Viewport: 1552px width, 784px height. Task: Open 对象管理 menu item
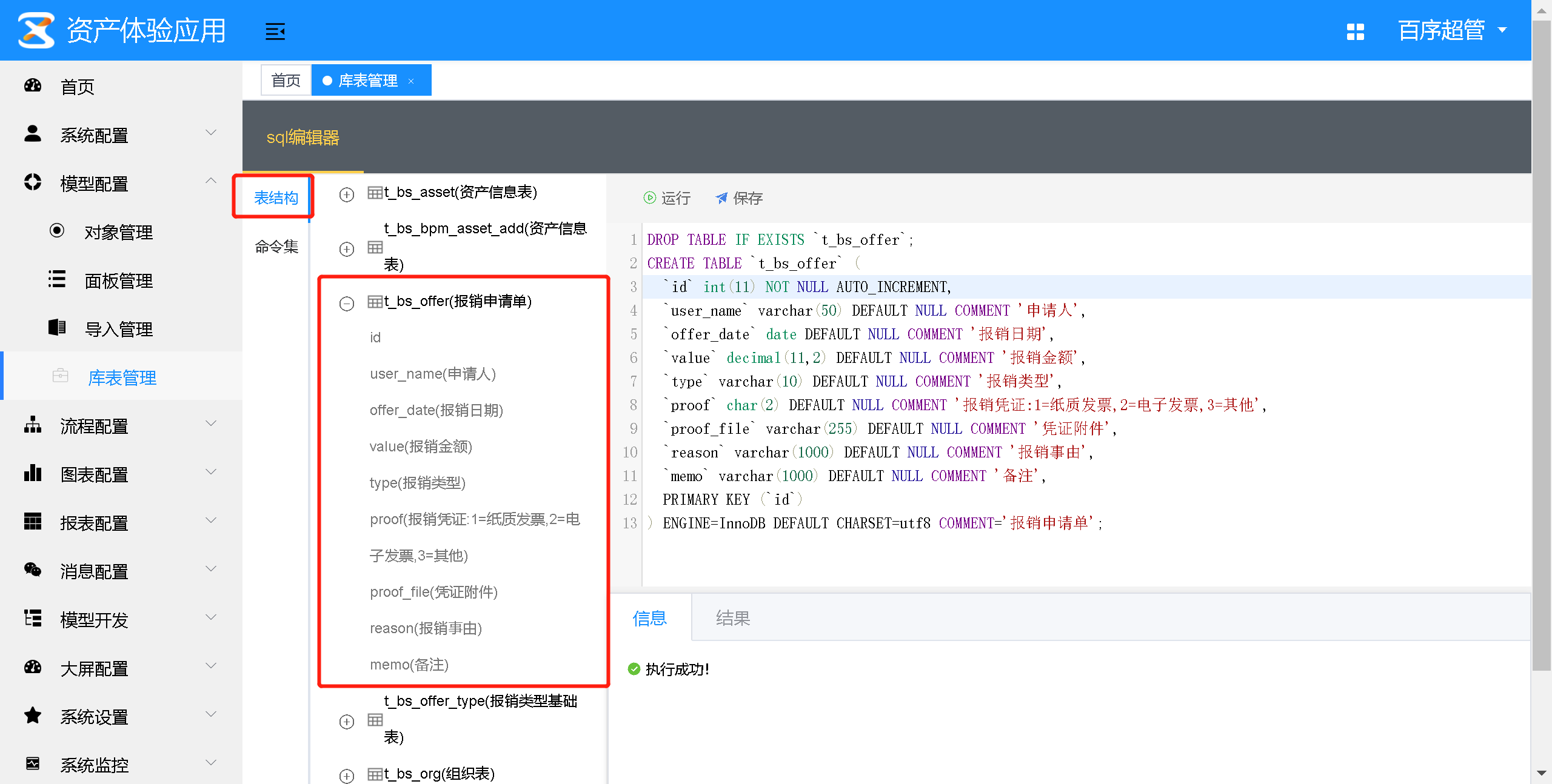[121, 231]
